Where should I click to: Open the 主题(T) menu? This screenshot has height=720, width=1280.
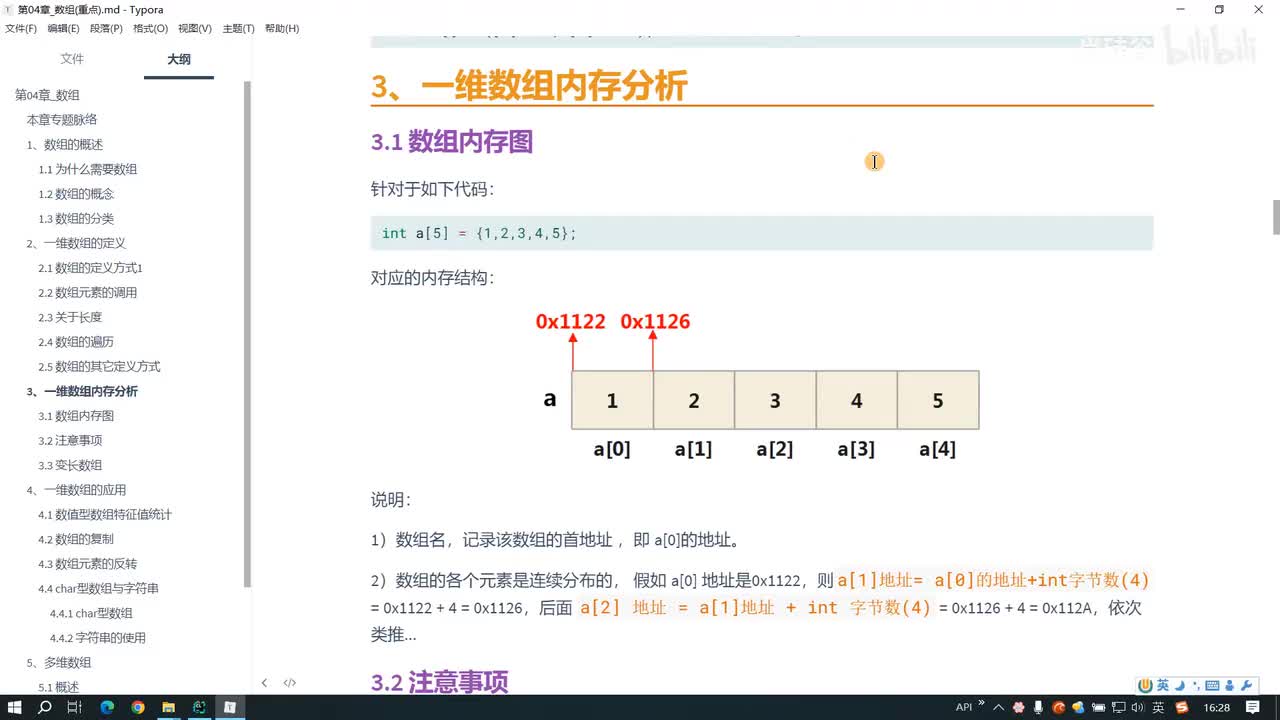click(x=238, y=28)
